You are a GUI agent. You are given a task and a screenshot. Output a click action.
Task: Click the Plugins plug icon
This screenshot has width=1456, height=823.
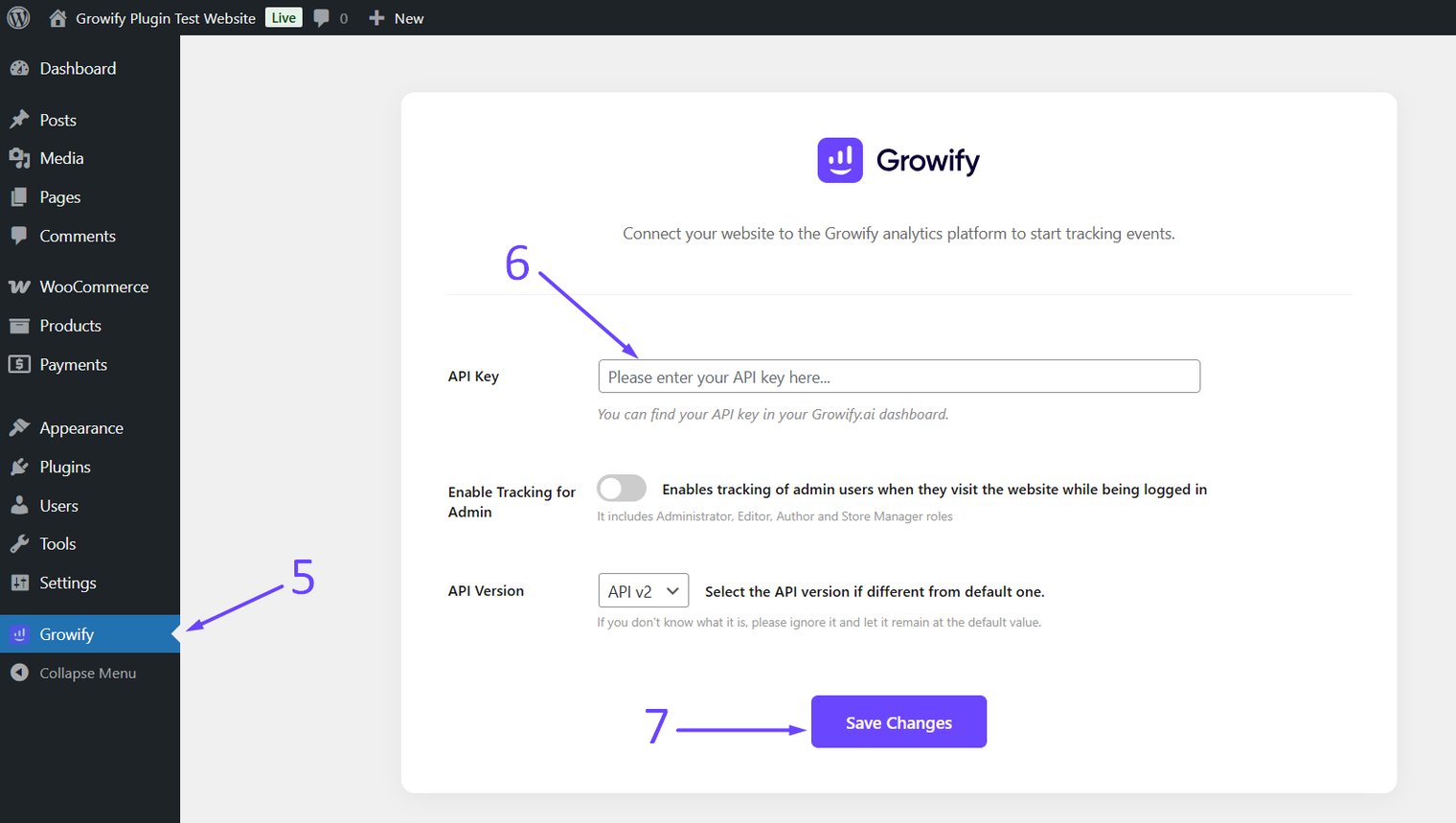tap(19, 468)
